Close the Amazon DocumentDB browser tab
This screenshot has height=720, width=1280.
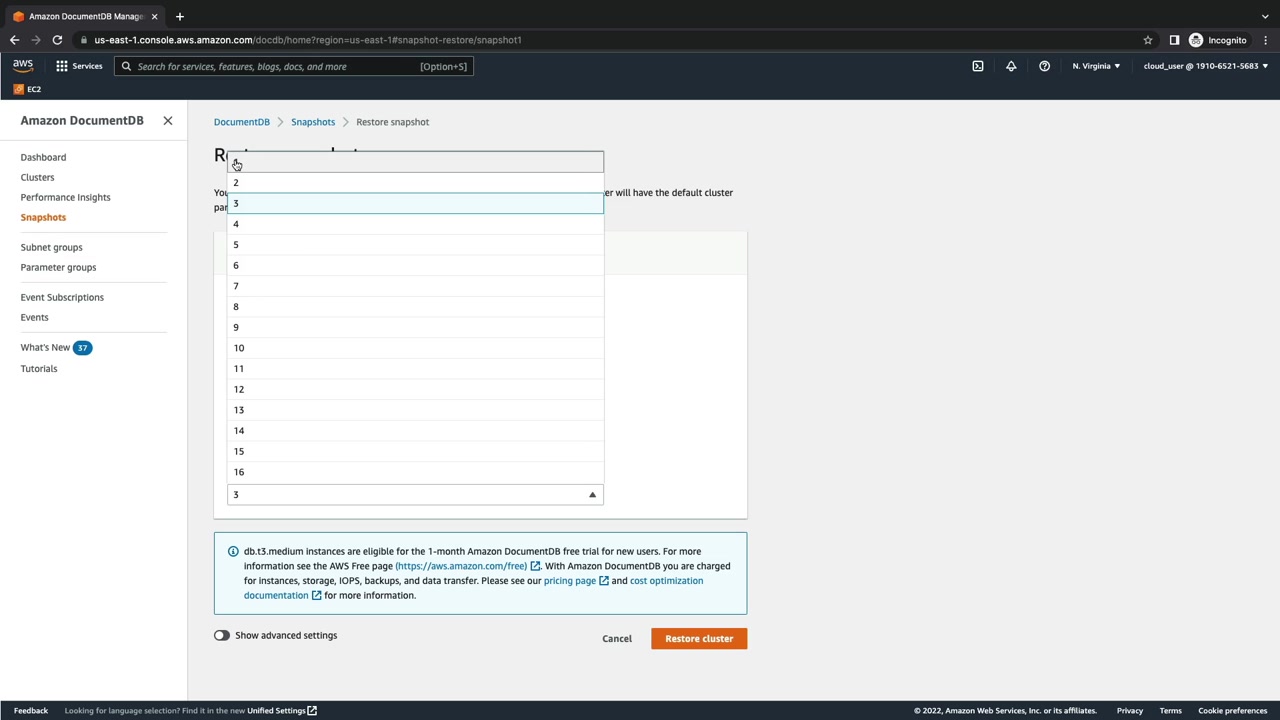(x=154, y=16)
